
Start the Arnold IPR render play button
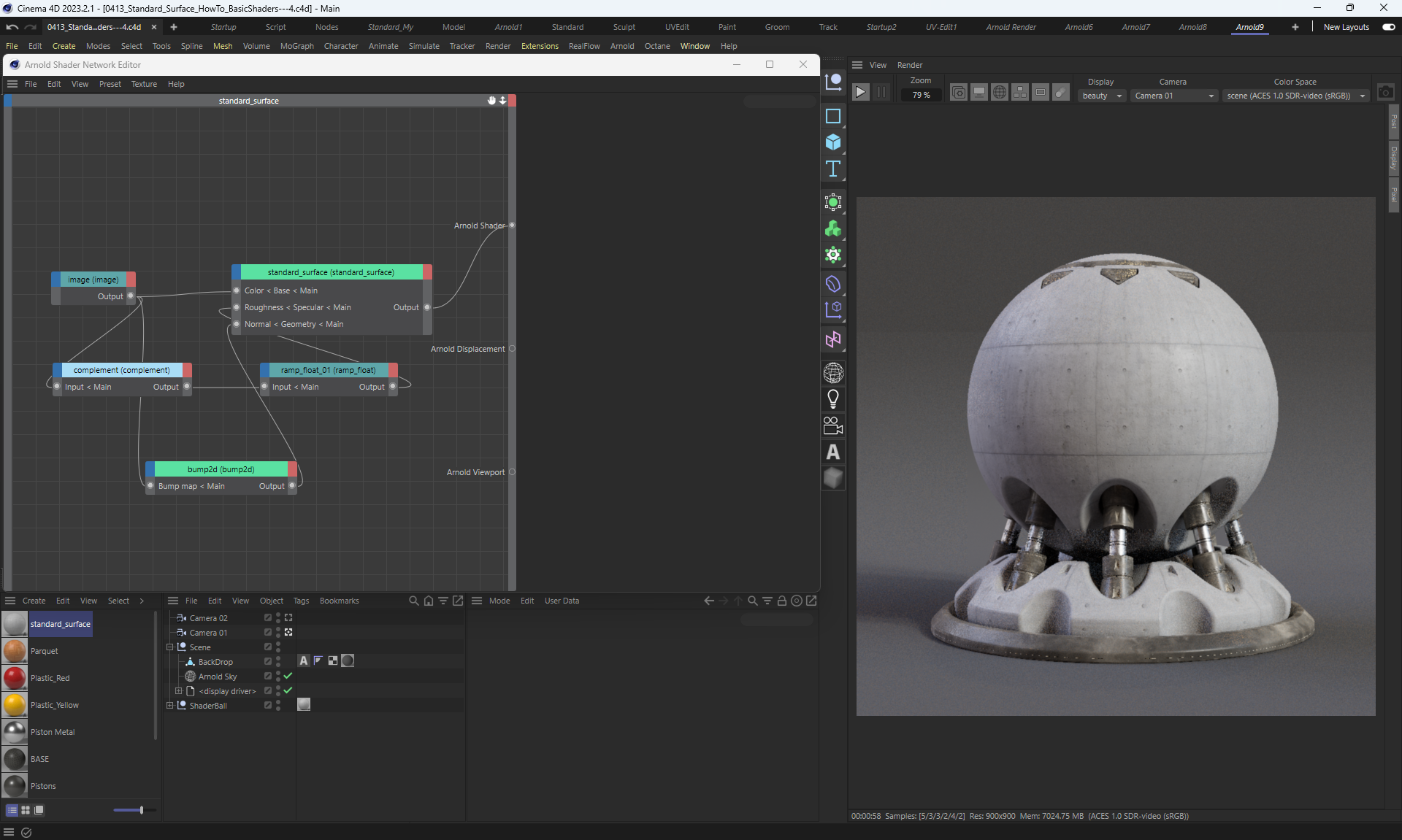pos(860,92)
